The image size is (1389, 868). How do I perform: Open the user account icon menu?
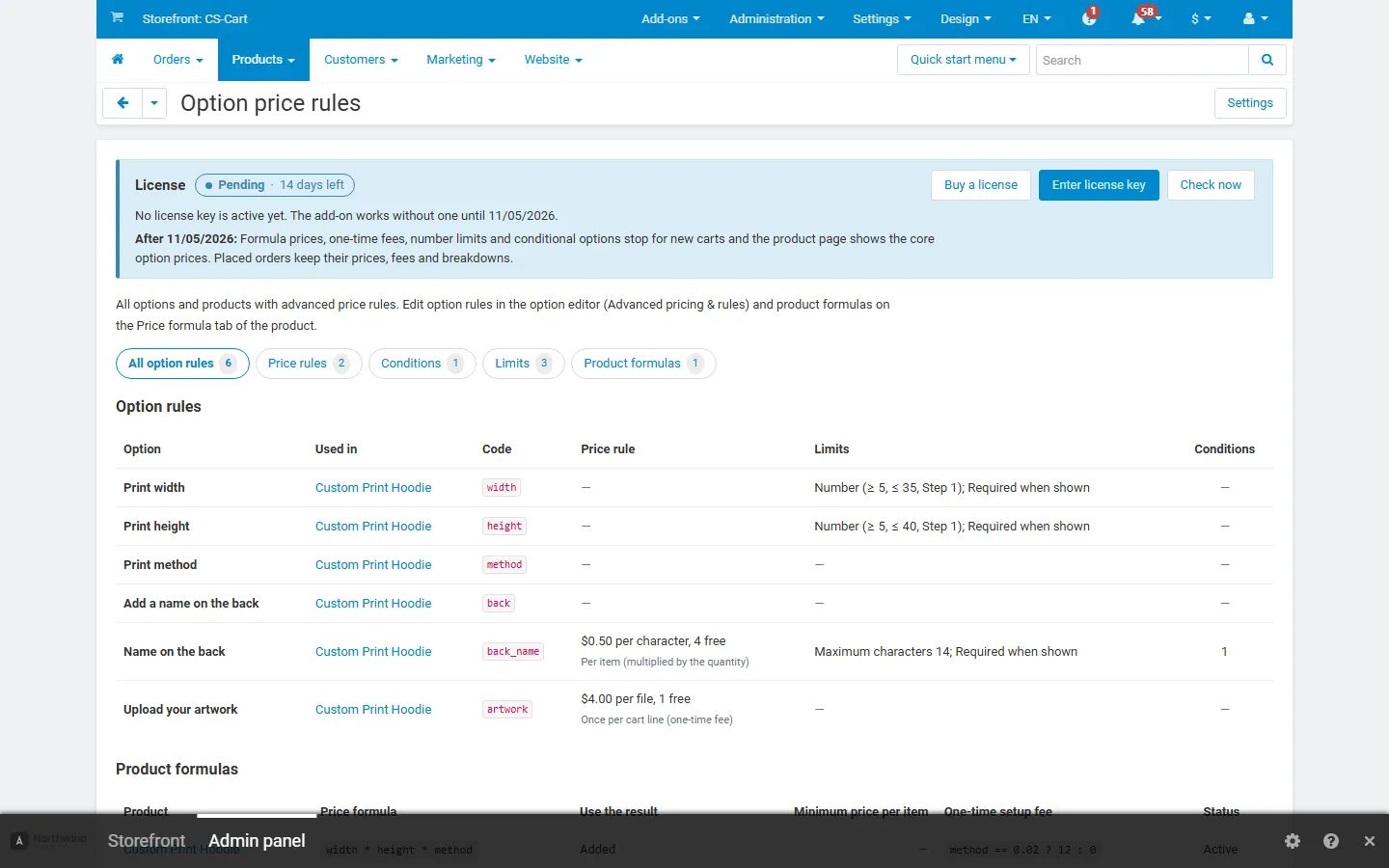(1255, 18)
